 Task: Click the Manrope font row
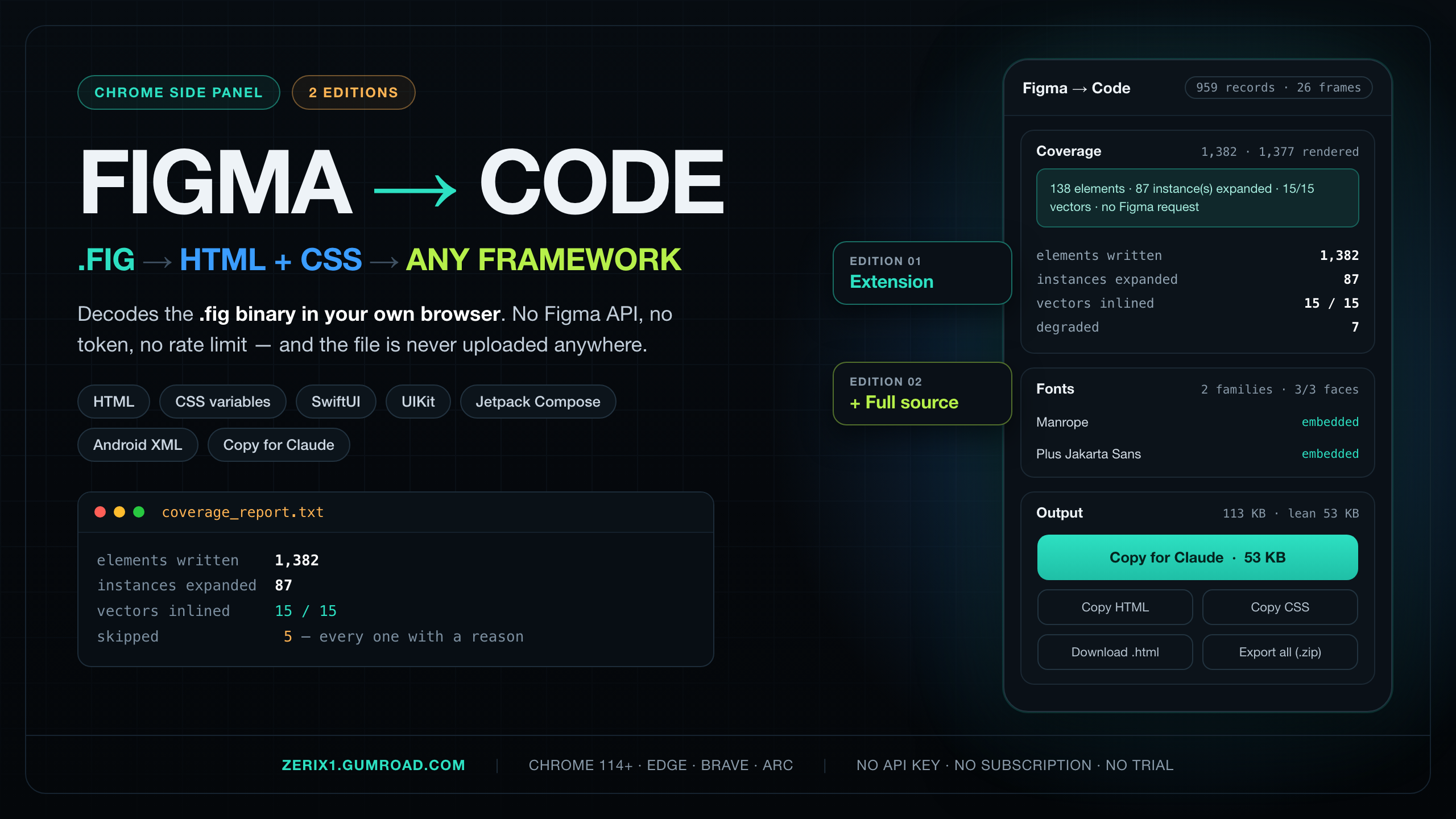[x=1197, y=422]
